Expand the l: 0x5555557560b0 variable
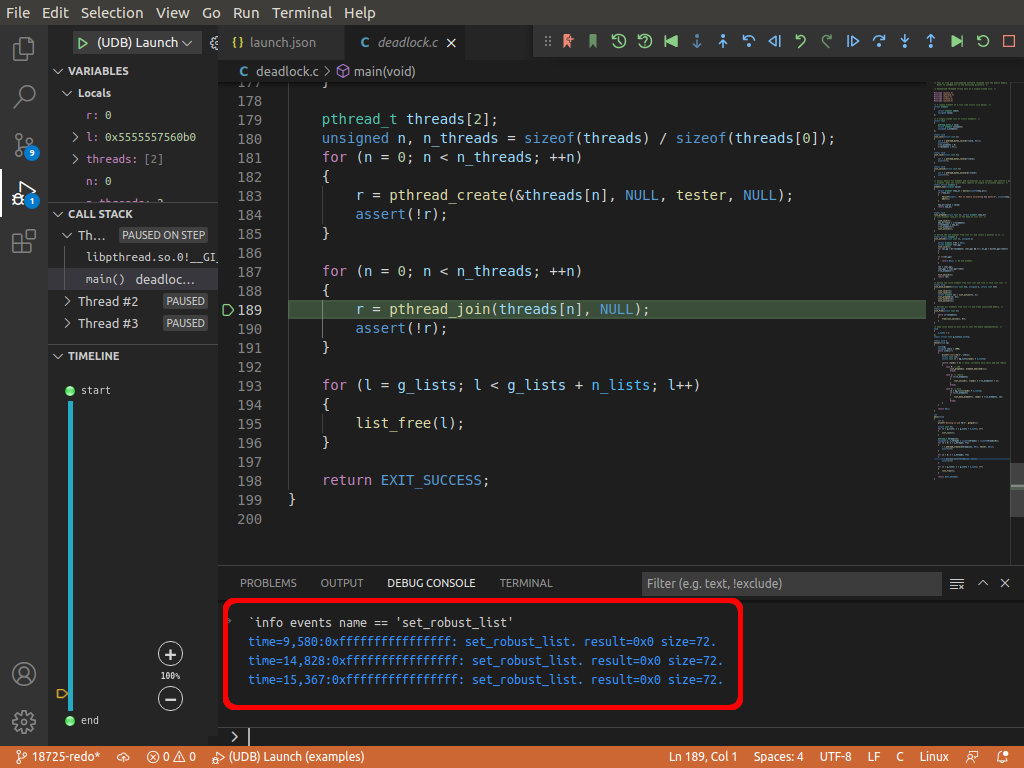 point(75,137)
